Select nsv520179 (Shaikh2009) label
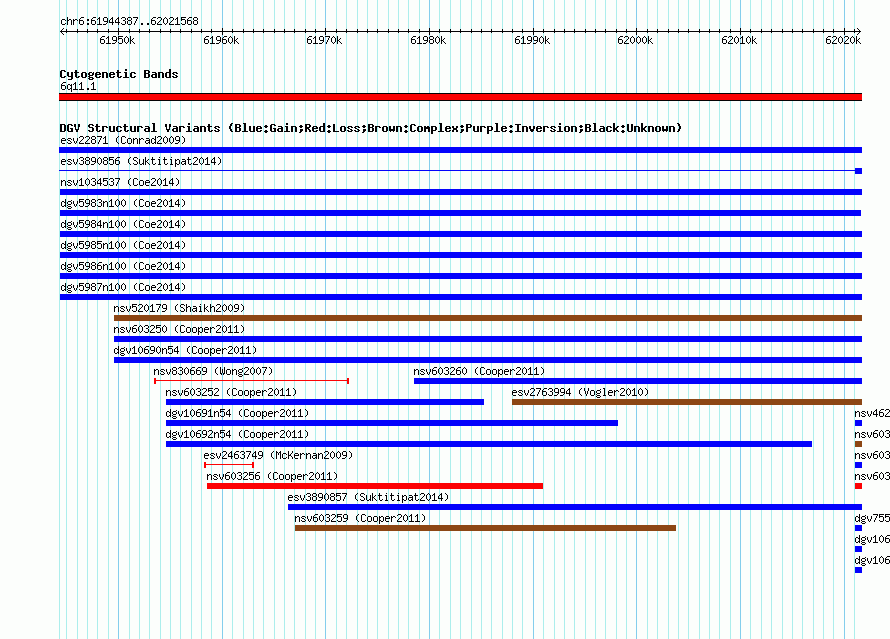The height and width of the screenshot is (639, 890). click(179, 308)
